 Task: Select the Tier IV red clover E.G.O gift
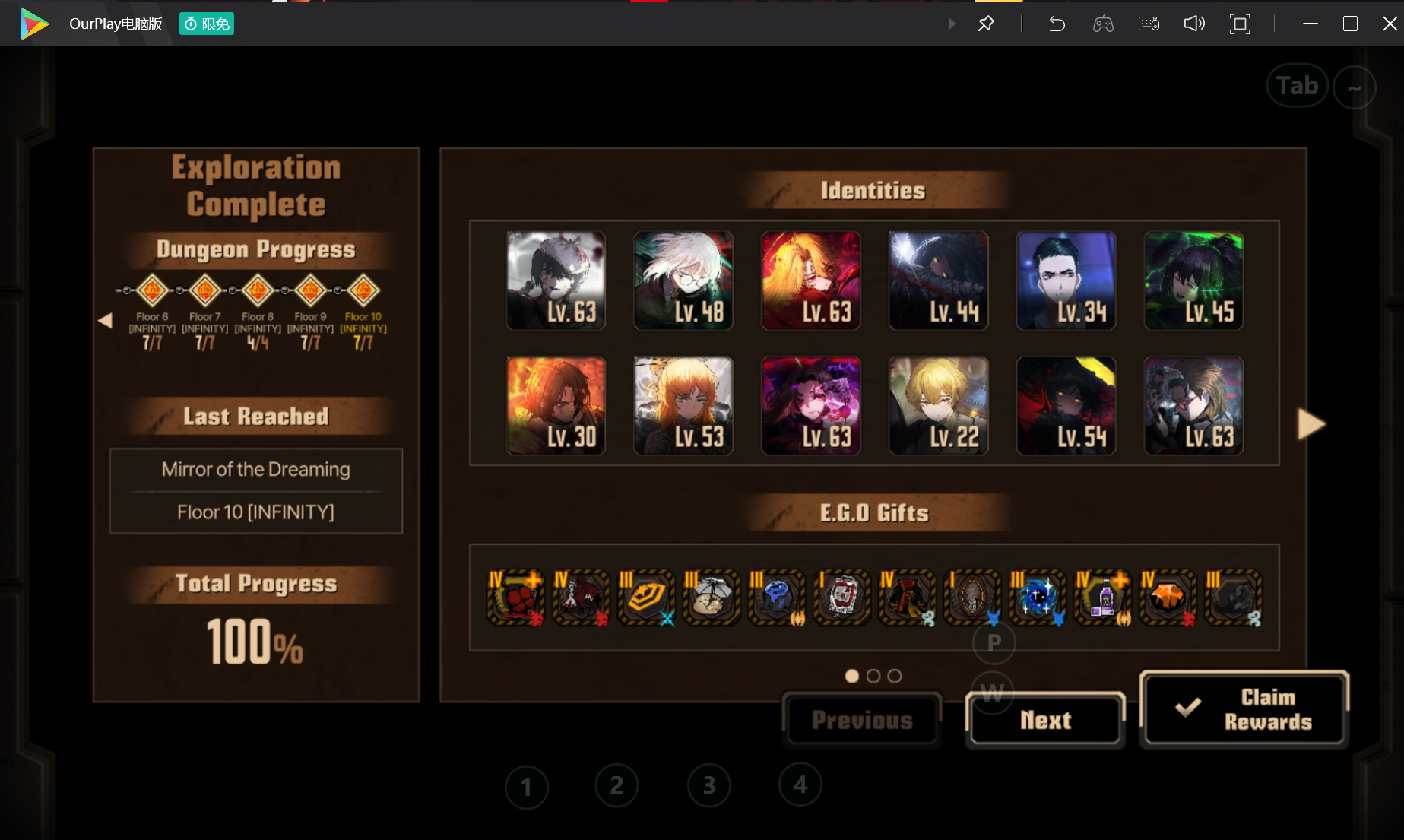click(516, 598)
